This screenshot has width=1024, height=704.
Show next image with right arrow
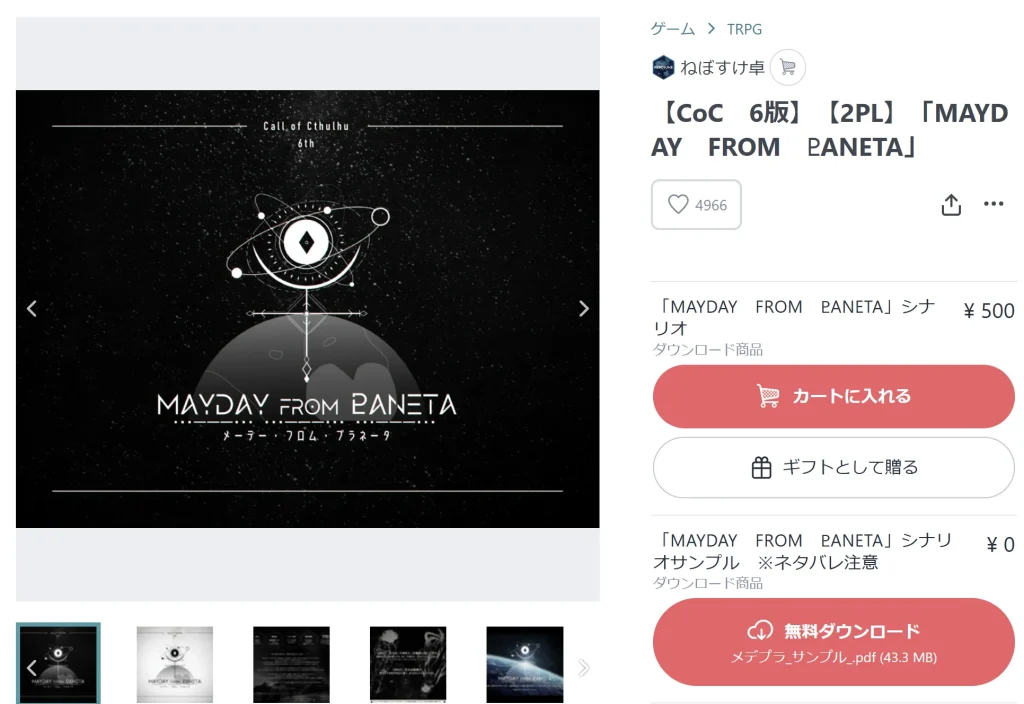point(584,308)
